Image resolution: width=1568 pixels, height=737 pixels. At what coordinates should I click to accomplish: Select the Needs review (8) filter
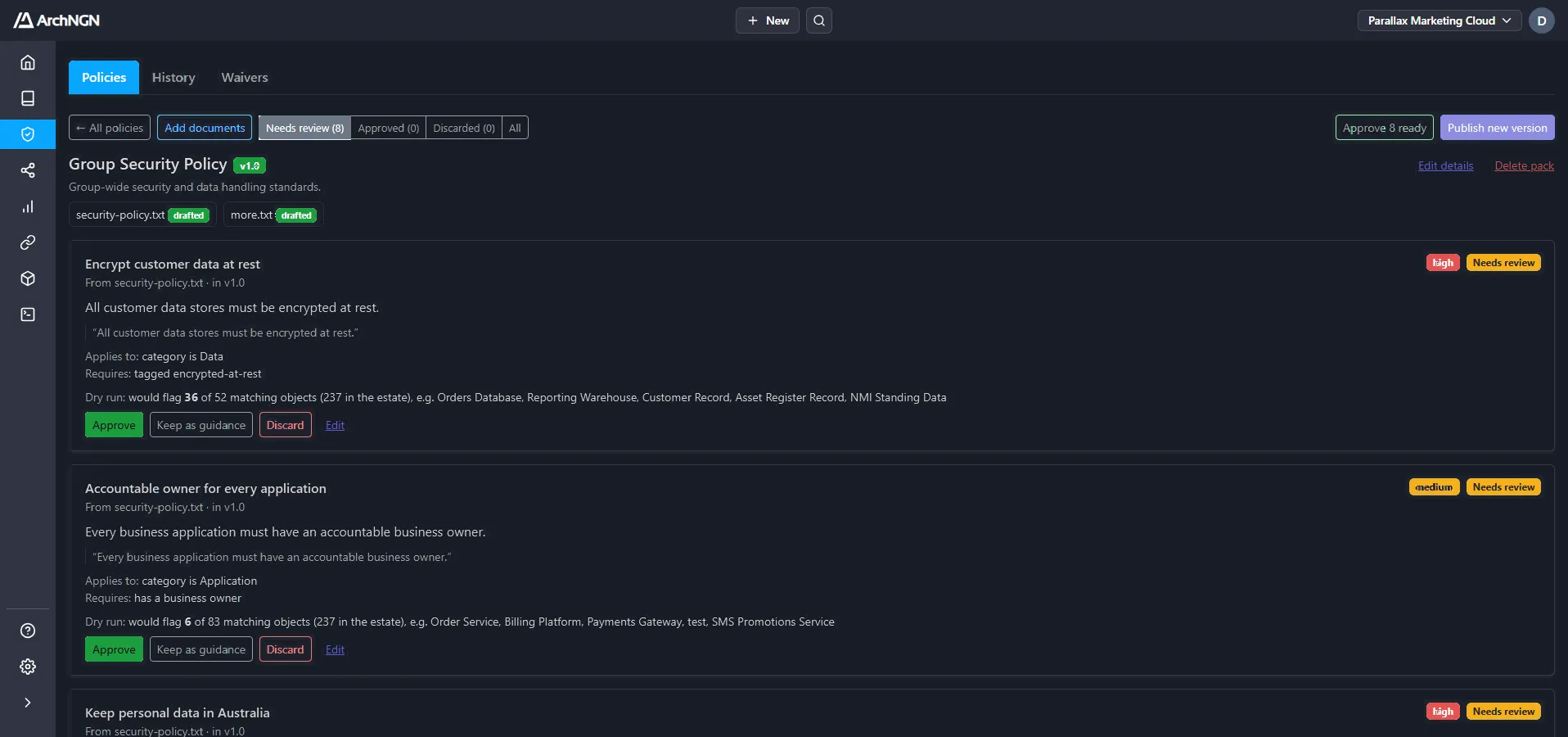(304, 128)
